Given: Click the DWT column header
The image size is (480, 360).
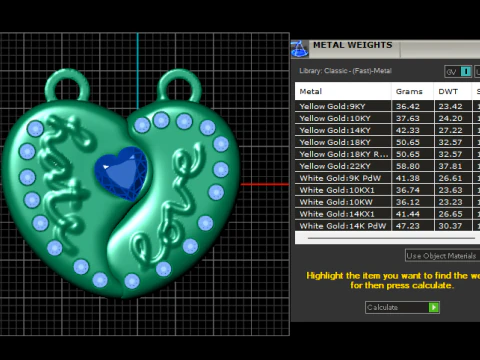Looking at the screenshot, I should coord(453,91).
